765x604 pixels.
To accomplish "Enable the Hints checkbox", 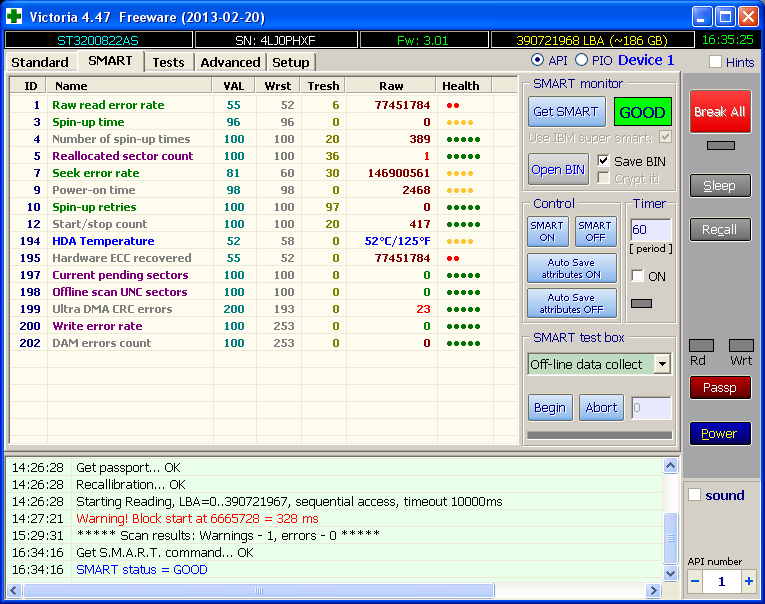I will point(715,62).
